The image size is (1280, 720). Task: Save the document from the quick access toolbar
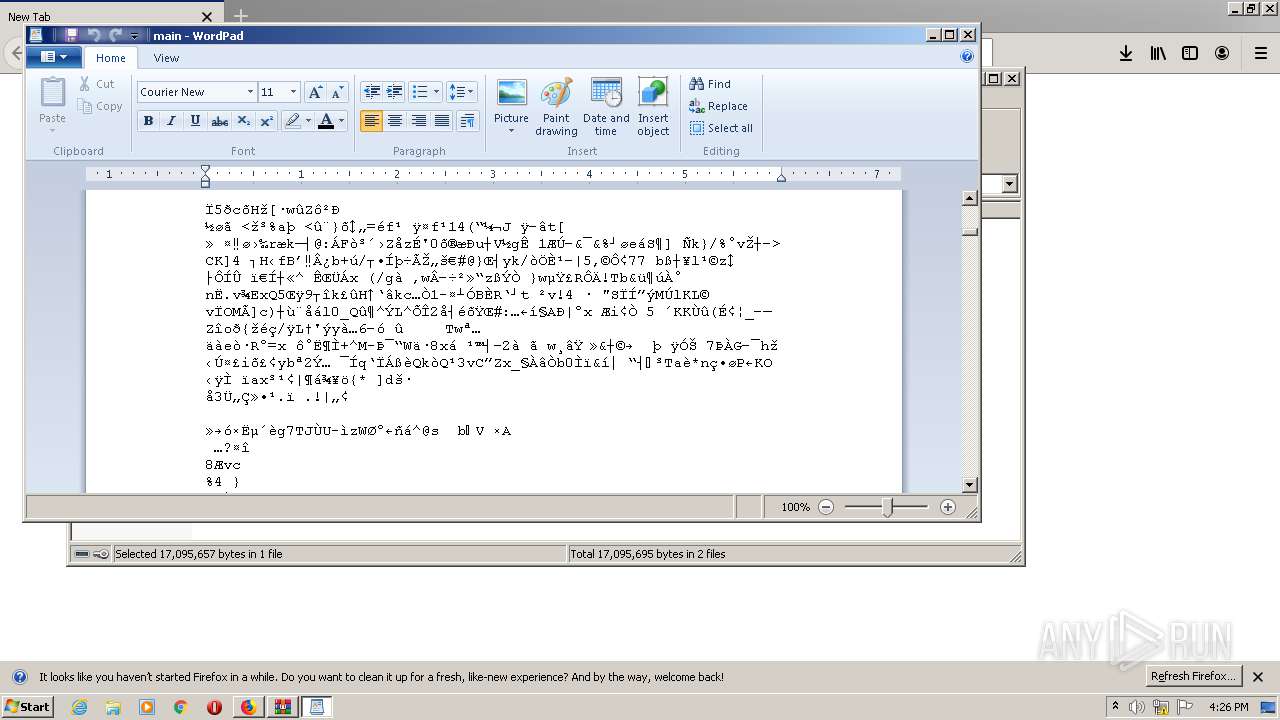[x=71, y=35]
